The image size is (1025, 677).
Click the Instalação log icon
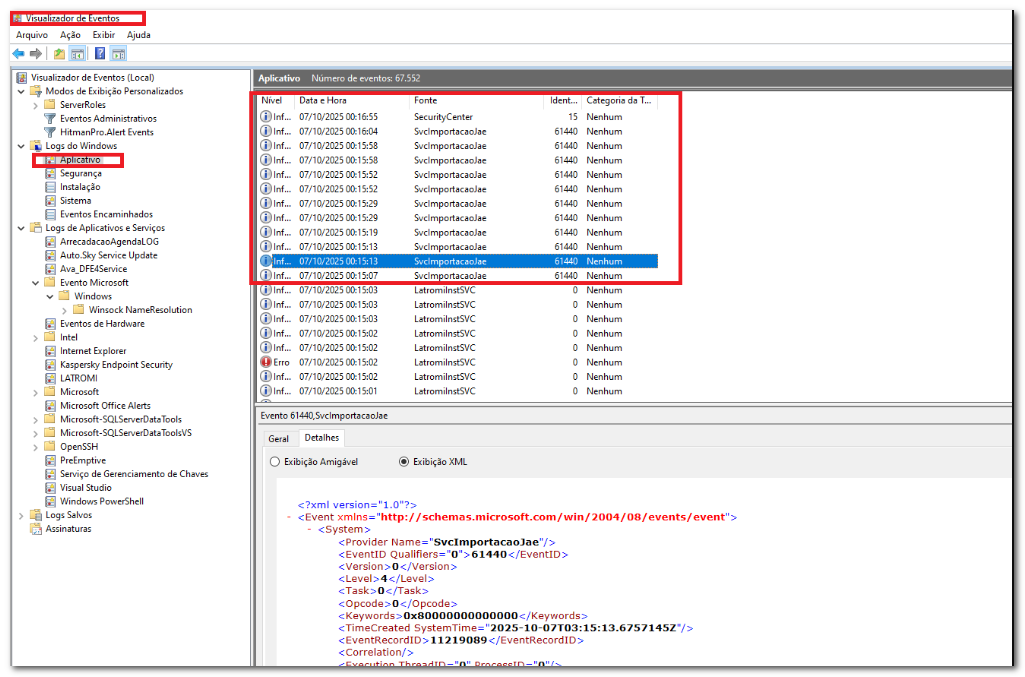click(50, 187)
